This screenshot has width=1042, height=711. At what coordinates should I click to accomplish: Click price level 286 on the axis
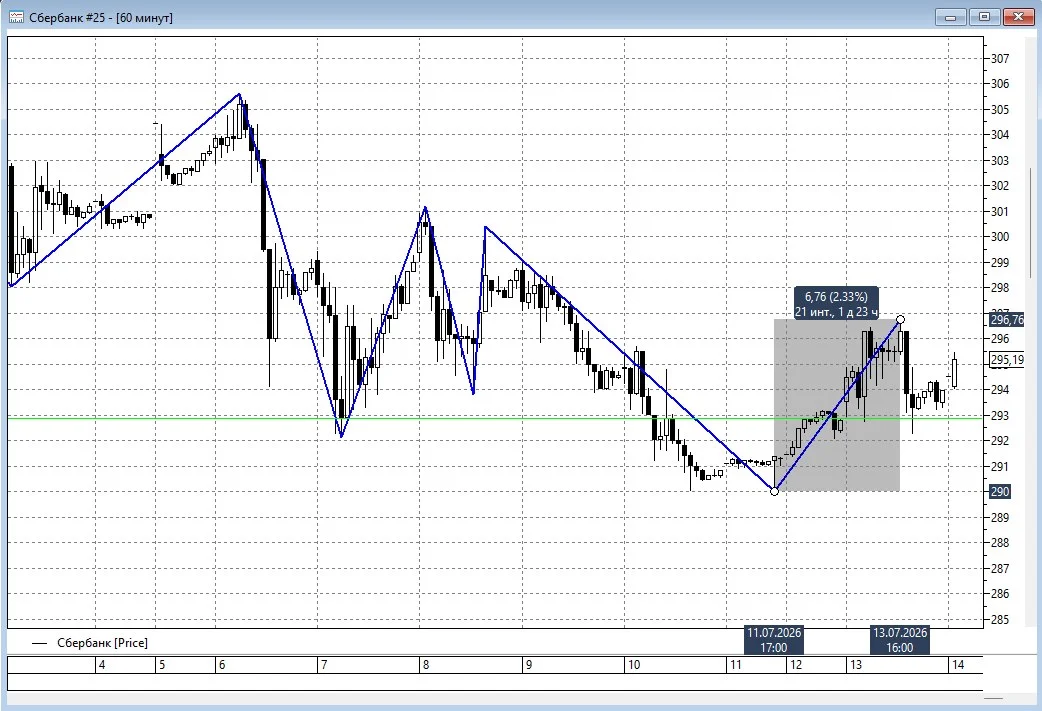[1000, 594]
